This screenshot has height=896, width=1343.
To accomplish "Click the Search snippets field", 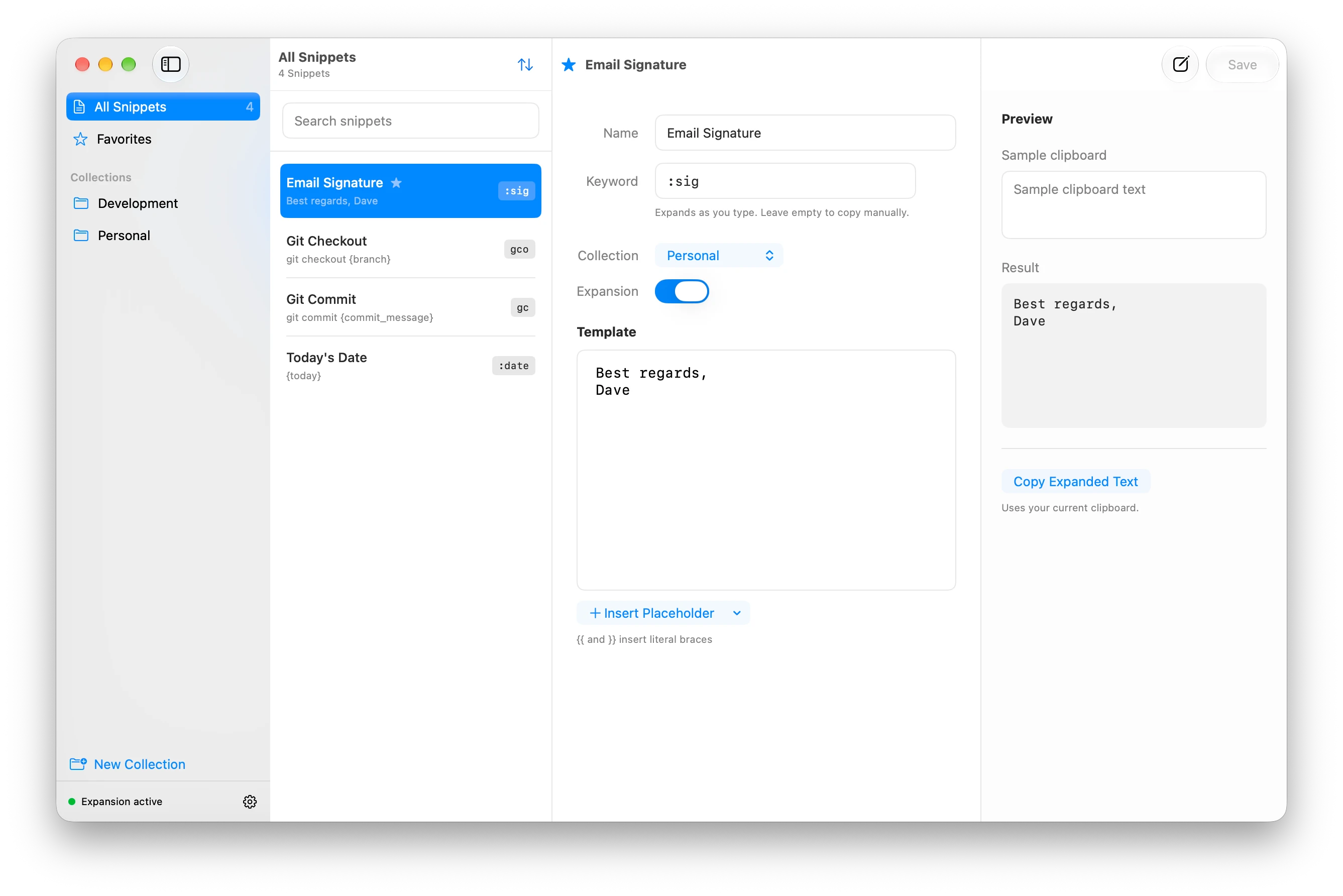I will (x=410, y=121).
